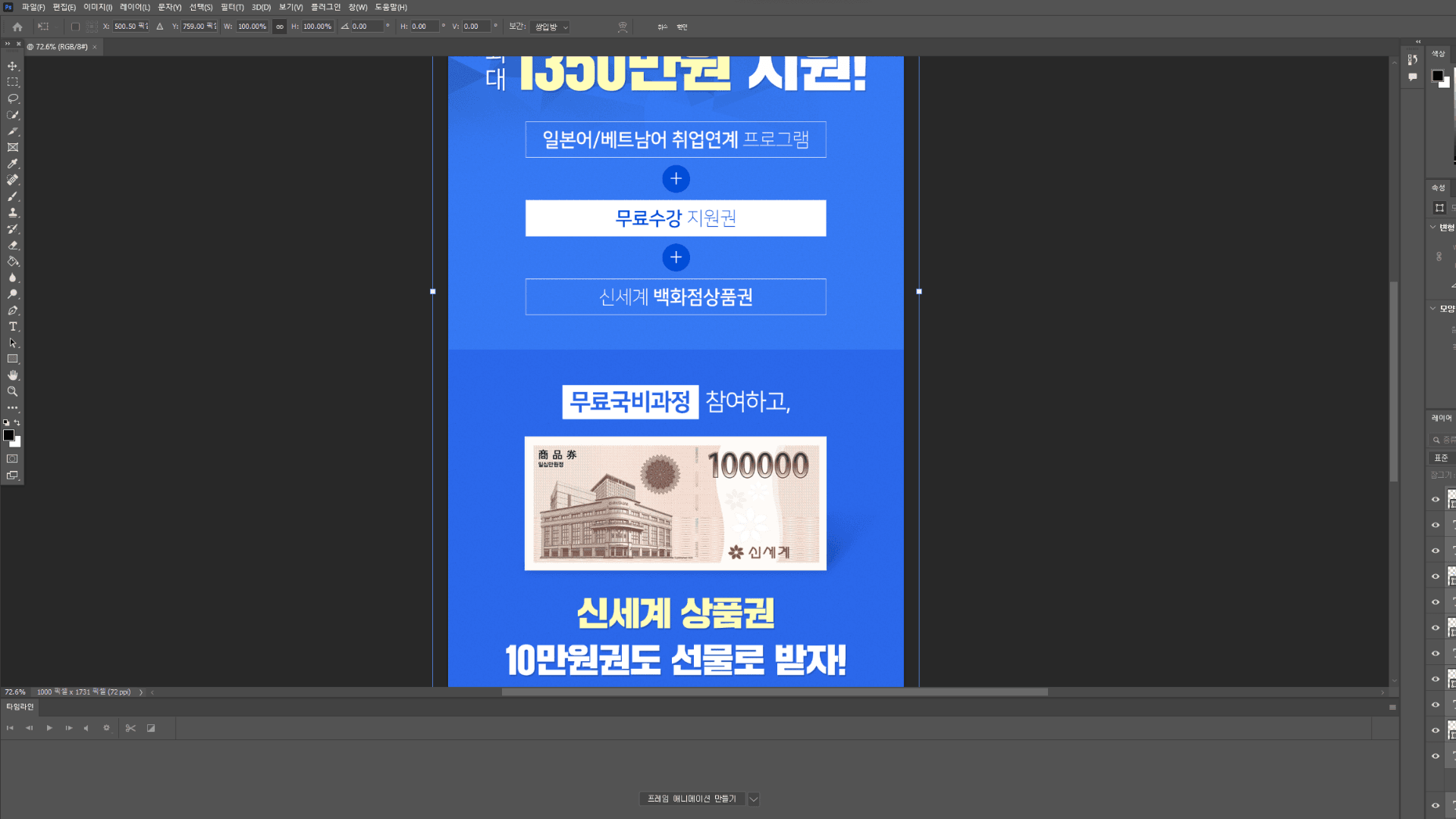
Task: Click 프레임 애니메이션 만들기 button
Action: [691, 799]
